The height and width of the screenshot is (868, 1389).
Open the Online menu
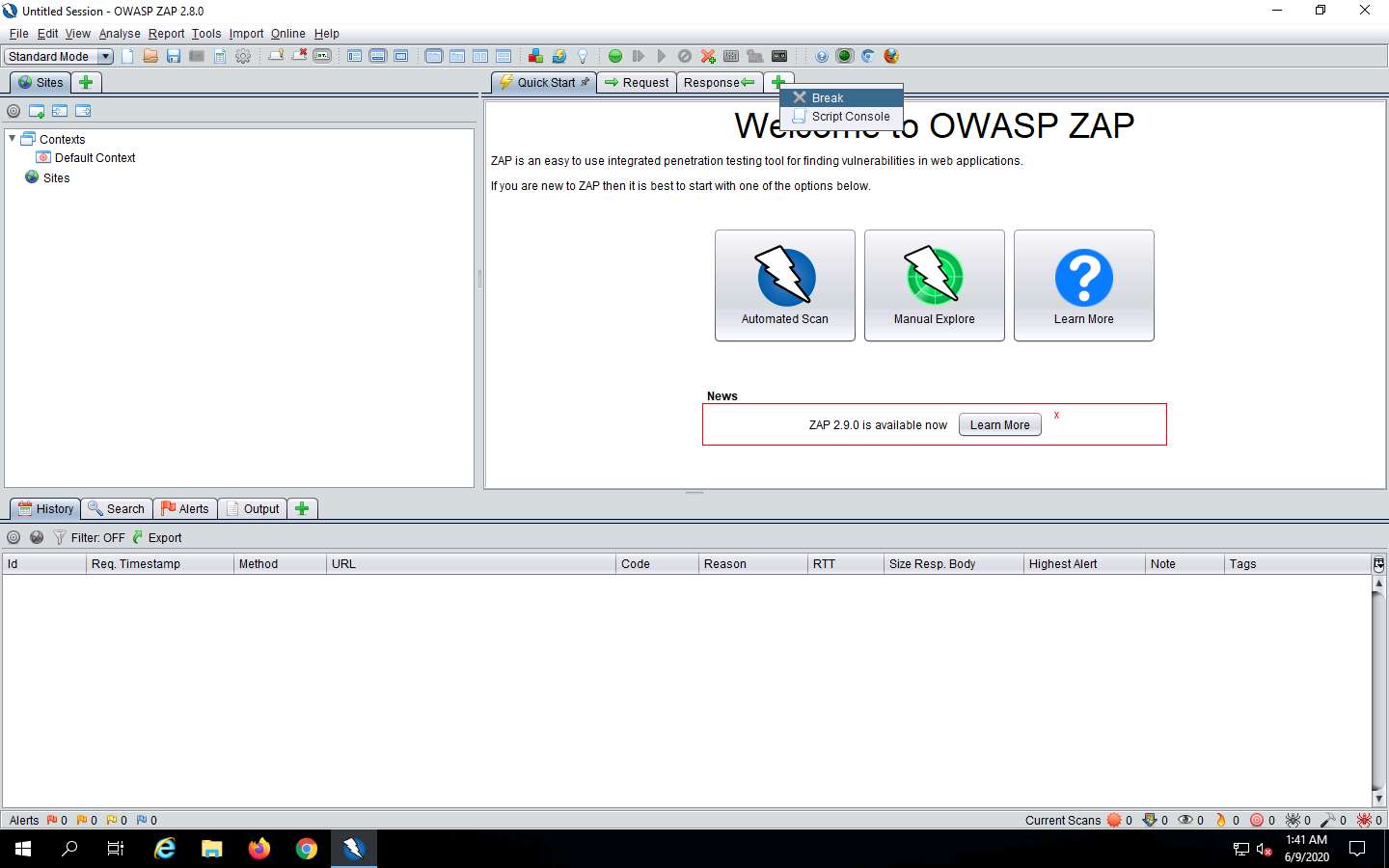click(287, 33)
